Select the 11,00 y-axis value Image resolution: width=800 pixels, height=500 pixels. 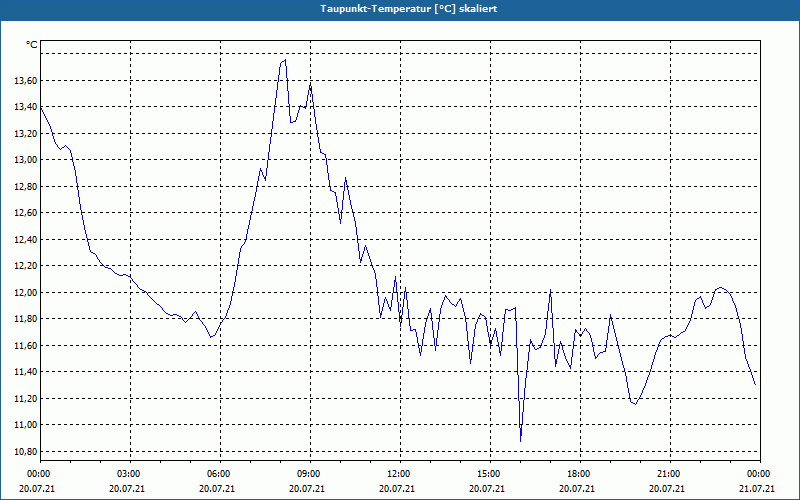pyautogui.click(x=26, y=424)
